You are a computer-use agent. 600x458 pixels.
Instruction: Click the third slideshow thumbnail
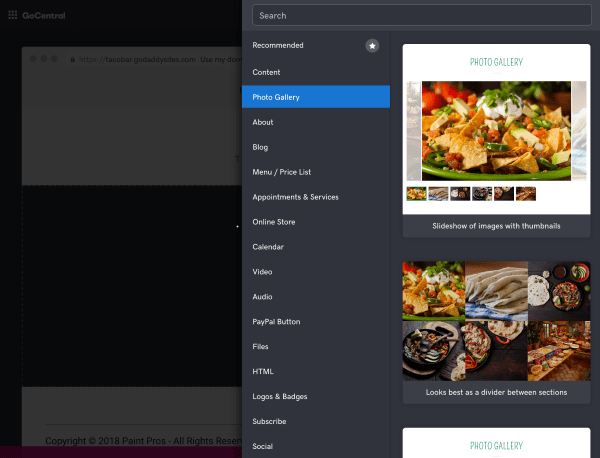[460, 194]
